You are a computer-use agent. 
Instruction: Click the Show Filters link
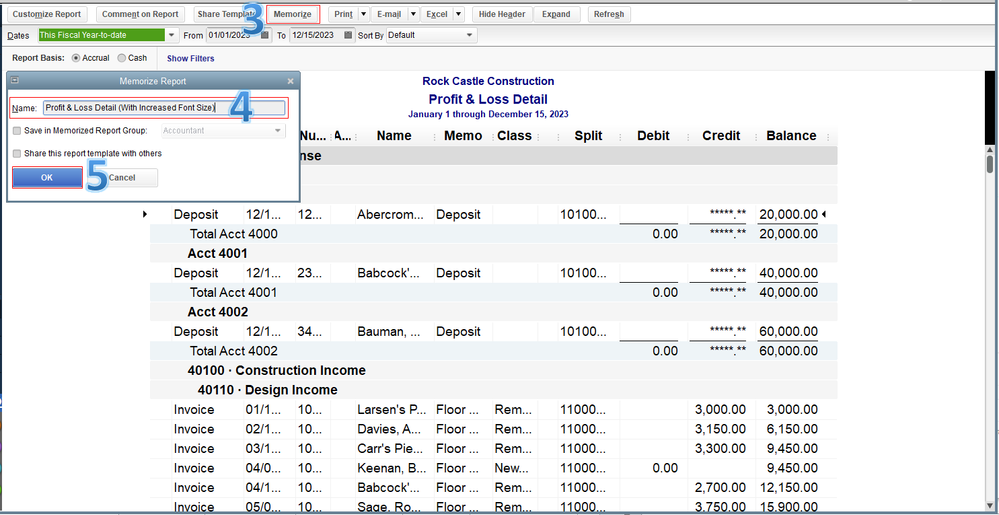coord(190,59)
